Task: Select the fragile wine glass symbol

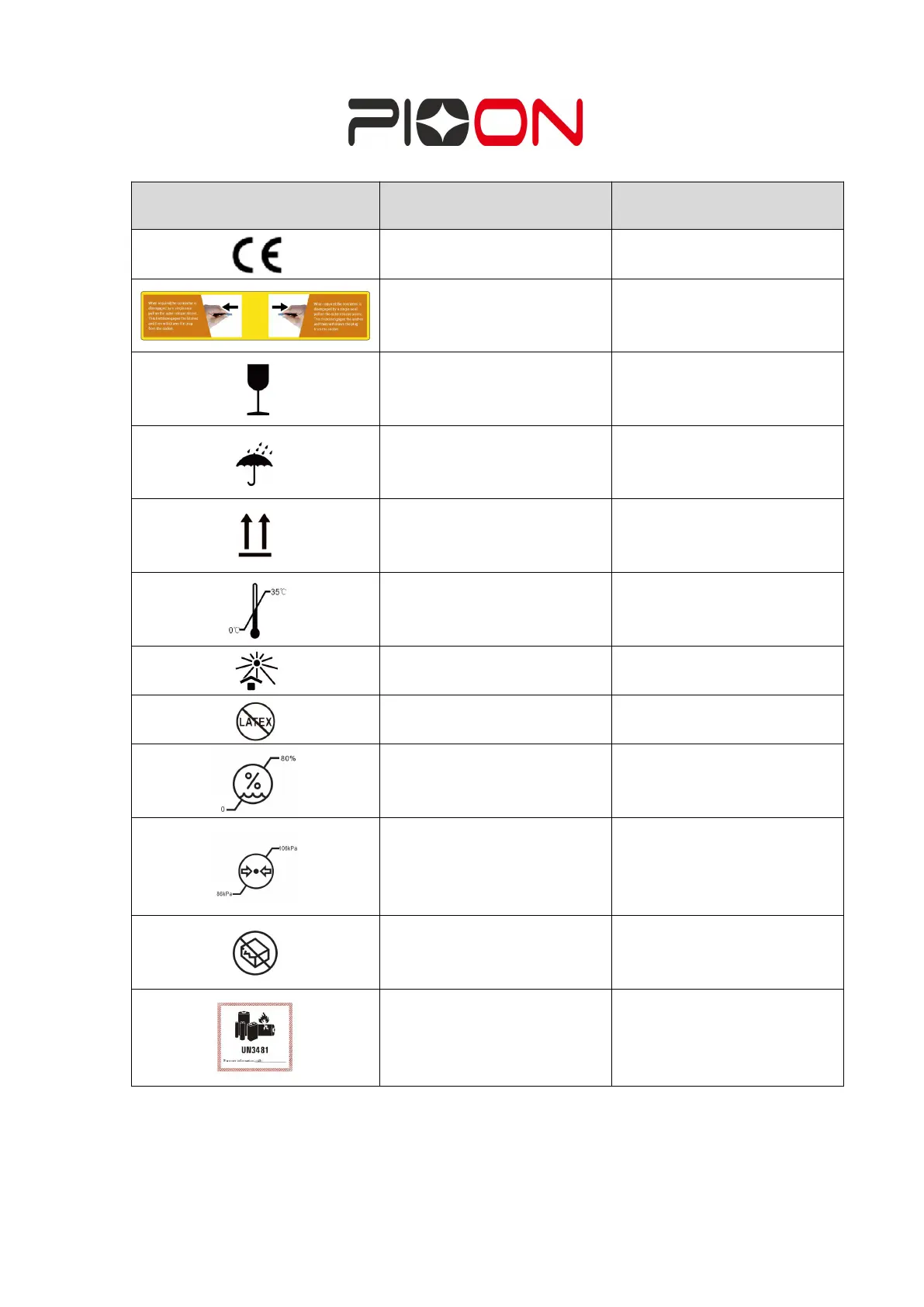Action: [258, 390]
